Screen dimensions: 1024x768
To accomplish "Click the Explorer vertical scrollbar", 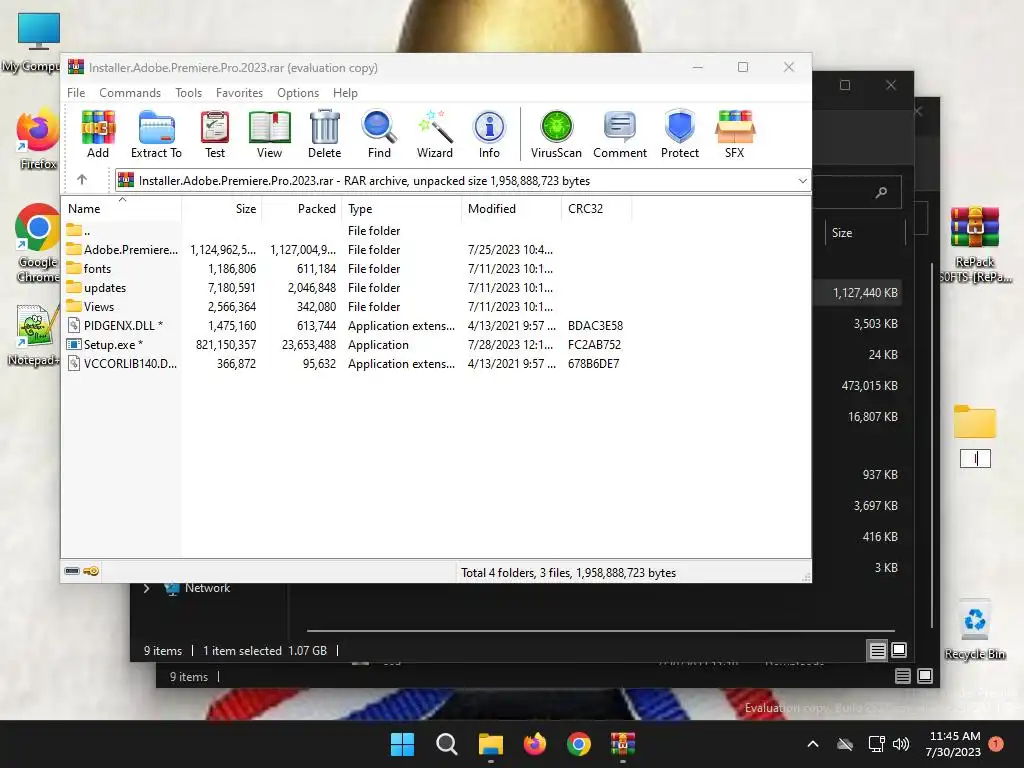I will point(932,444).
